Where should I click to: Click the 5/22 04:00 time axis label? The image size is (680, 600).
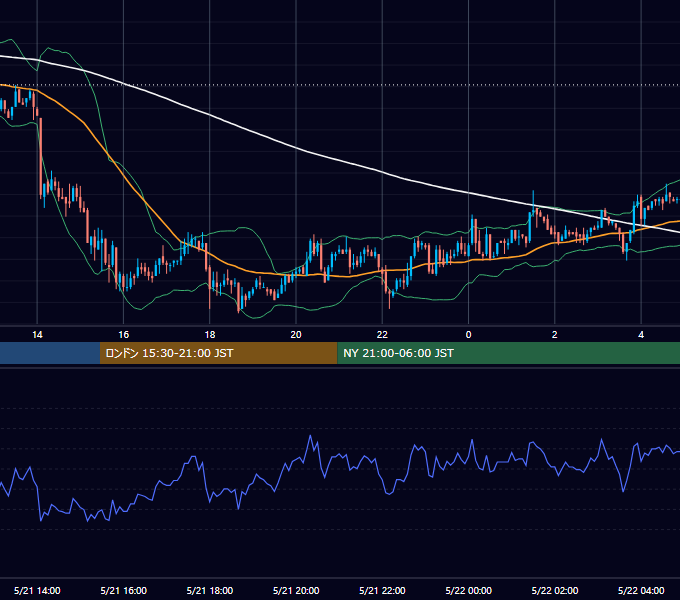coord(641,590)
